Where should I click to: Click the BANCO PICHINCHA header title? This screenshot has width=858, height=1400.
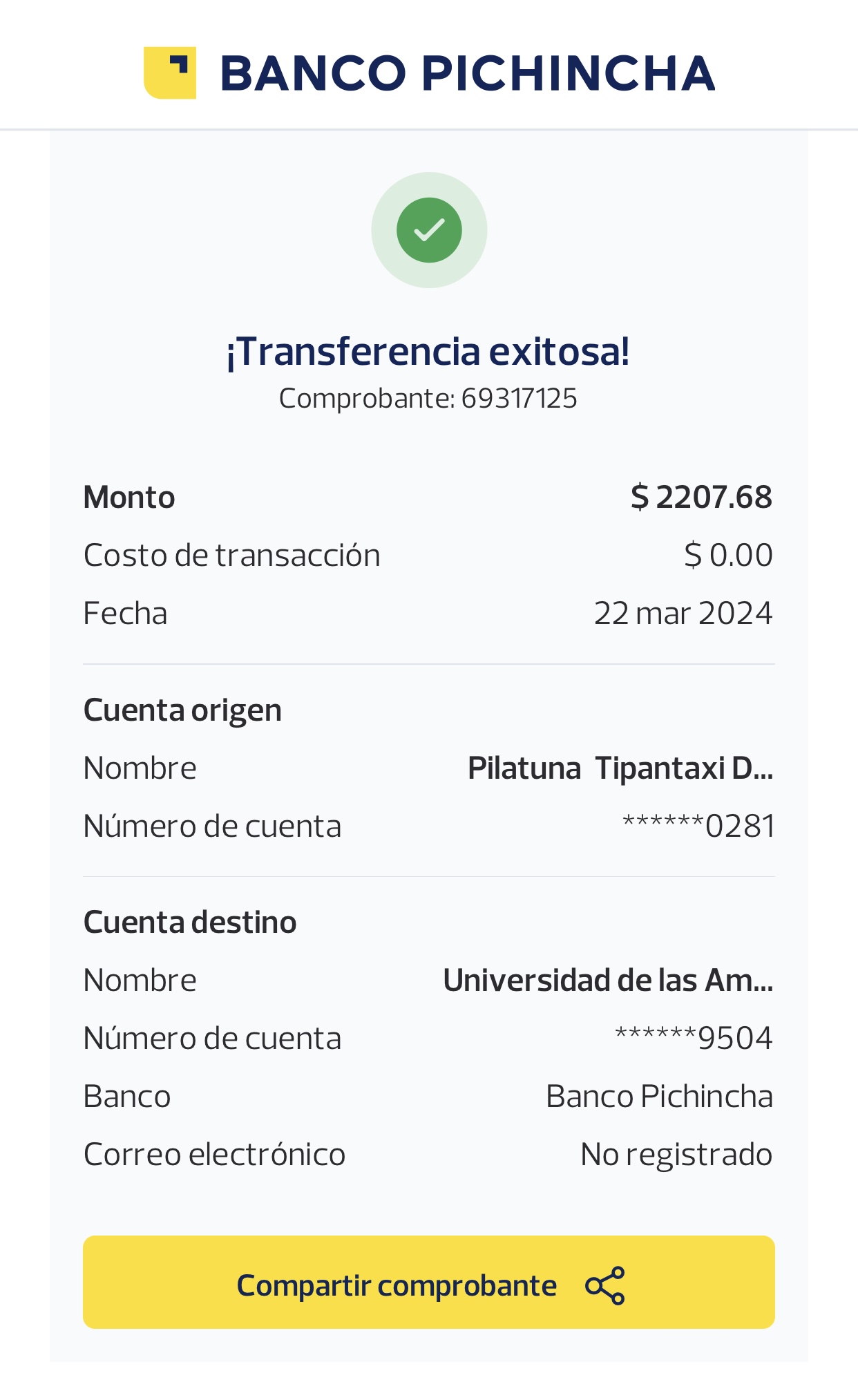467,73
